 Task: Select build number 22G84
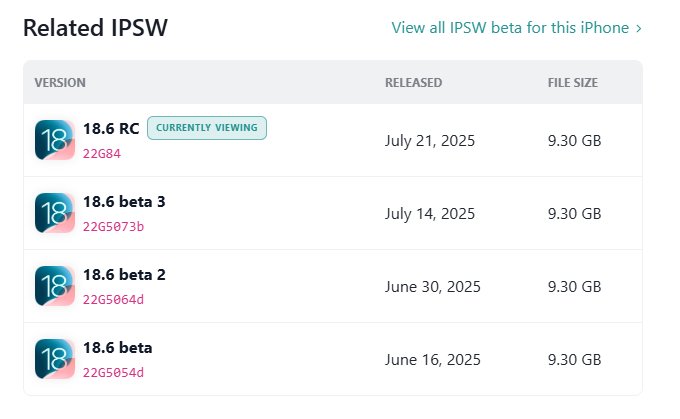point(101,154)
